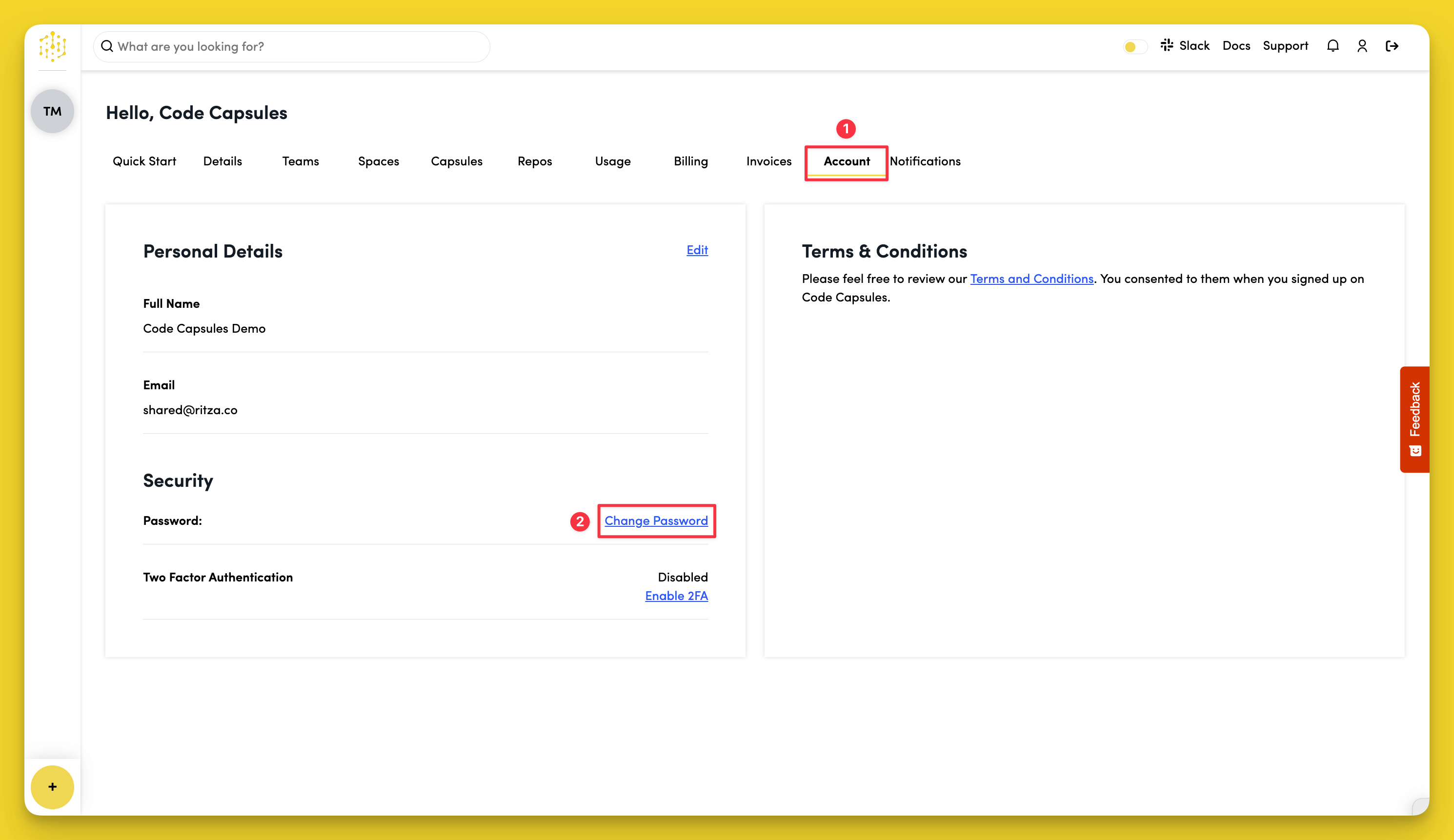
Task: Open the user profile icon
Action: tap(1362, 46)
